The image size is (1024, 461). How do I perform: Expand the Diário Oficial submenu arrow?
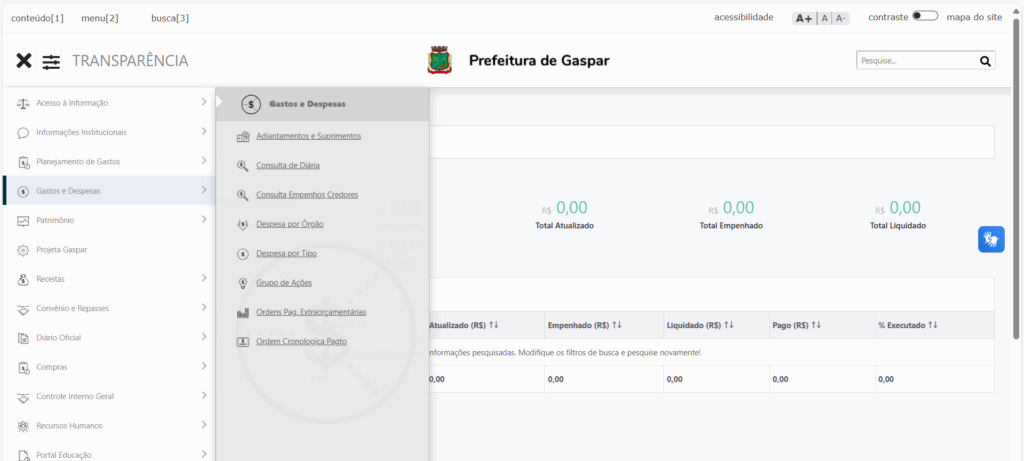[204, 337]
